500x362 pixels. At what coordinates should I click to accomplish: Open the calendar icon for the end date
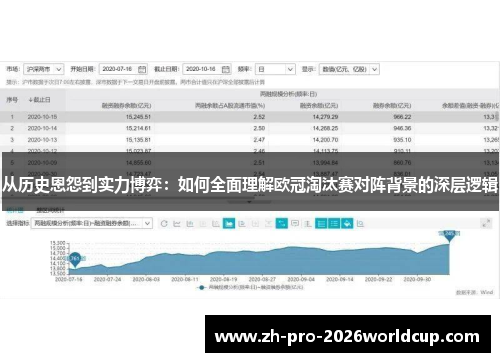pyautogui.click(x=226, y=69)
